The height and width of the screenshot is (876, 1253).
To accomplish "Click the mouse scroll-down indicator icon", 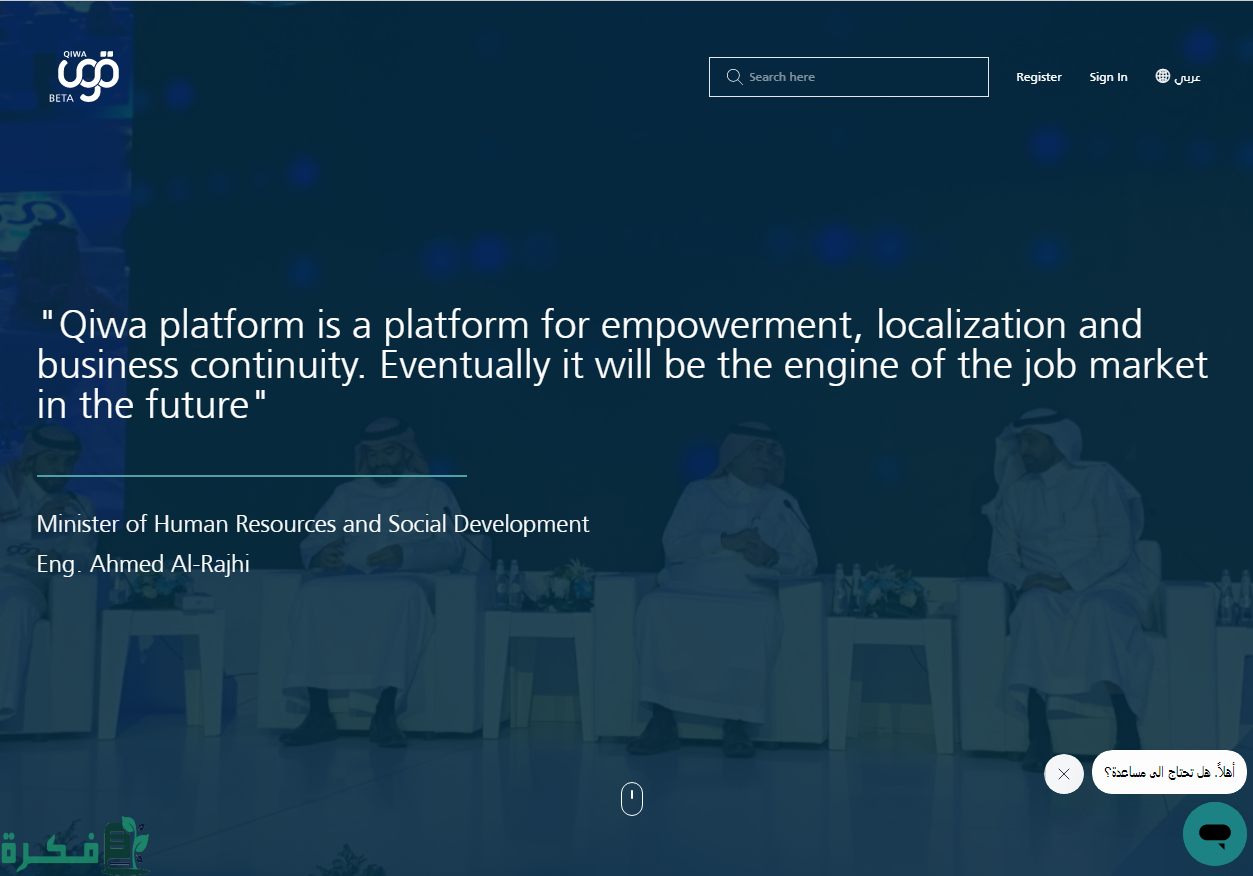I will (632, 799).
